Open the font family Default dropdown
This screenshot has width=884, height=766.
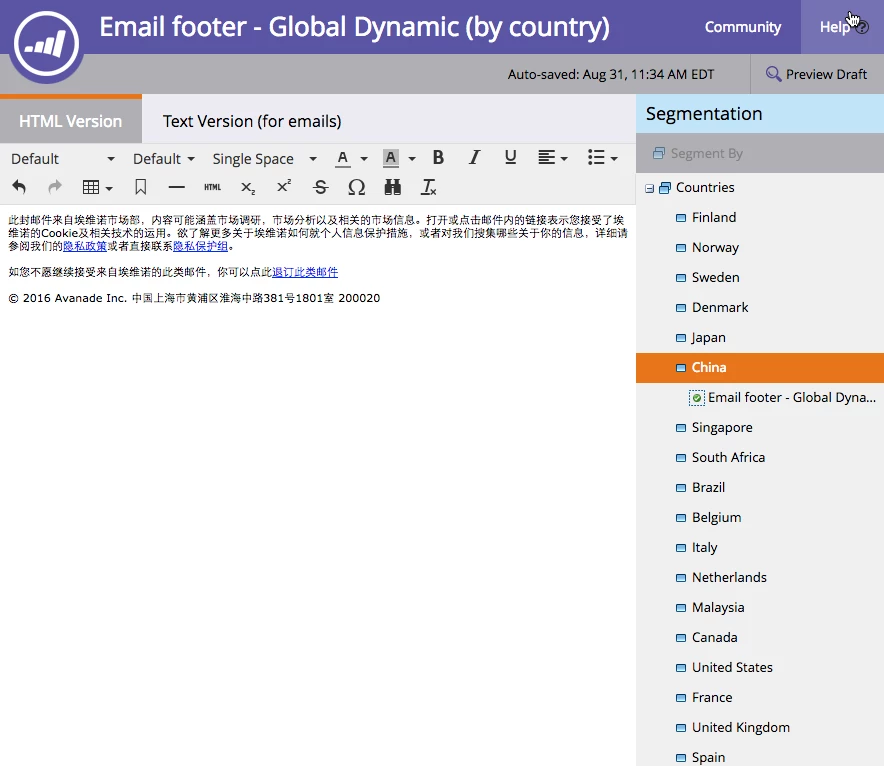pos(63,159)
